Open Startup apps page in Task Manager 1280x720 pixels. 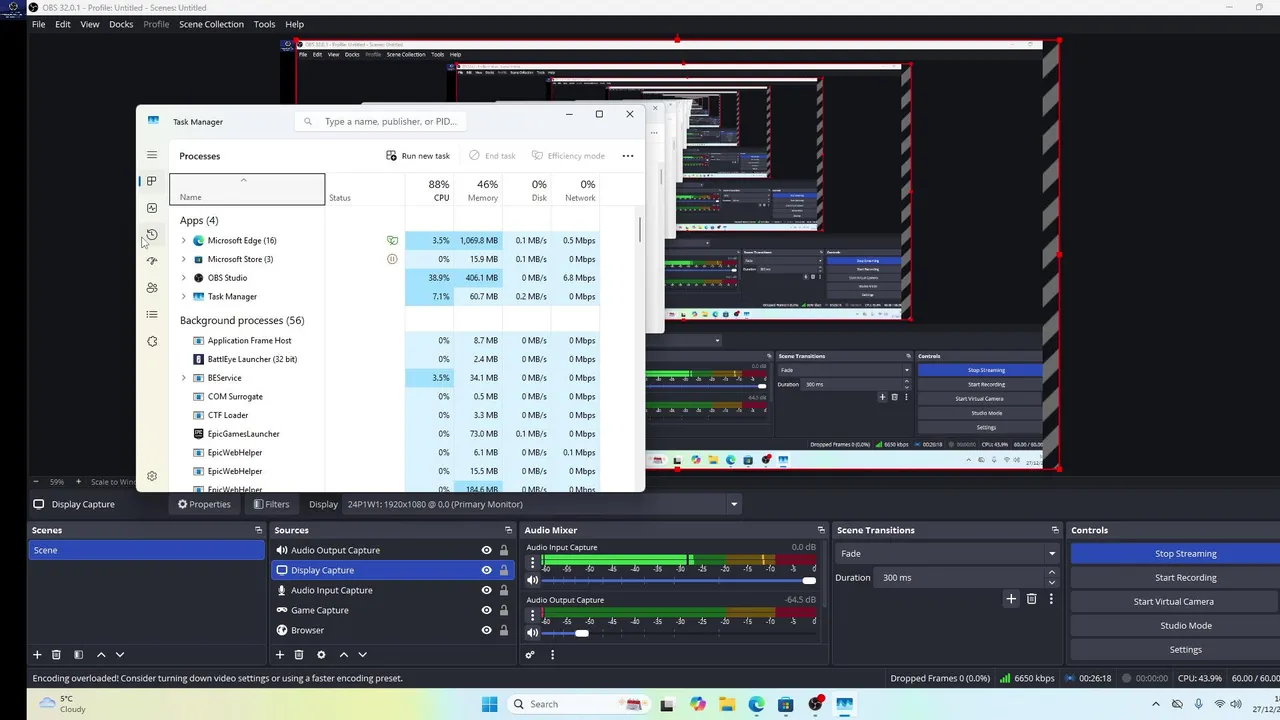click(x=152, y=261)
